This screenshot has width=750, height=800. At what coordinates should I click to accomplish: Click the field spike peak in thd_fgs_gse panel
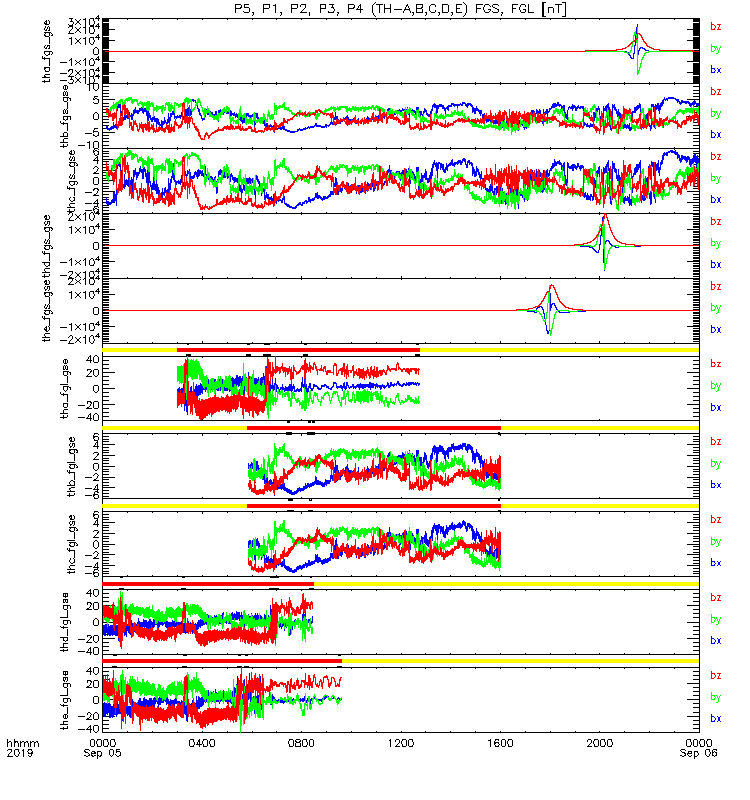[x=605, y=216]
